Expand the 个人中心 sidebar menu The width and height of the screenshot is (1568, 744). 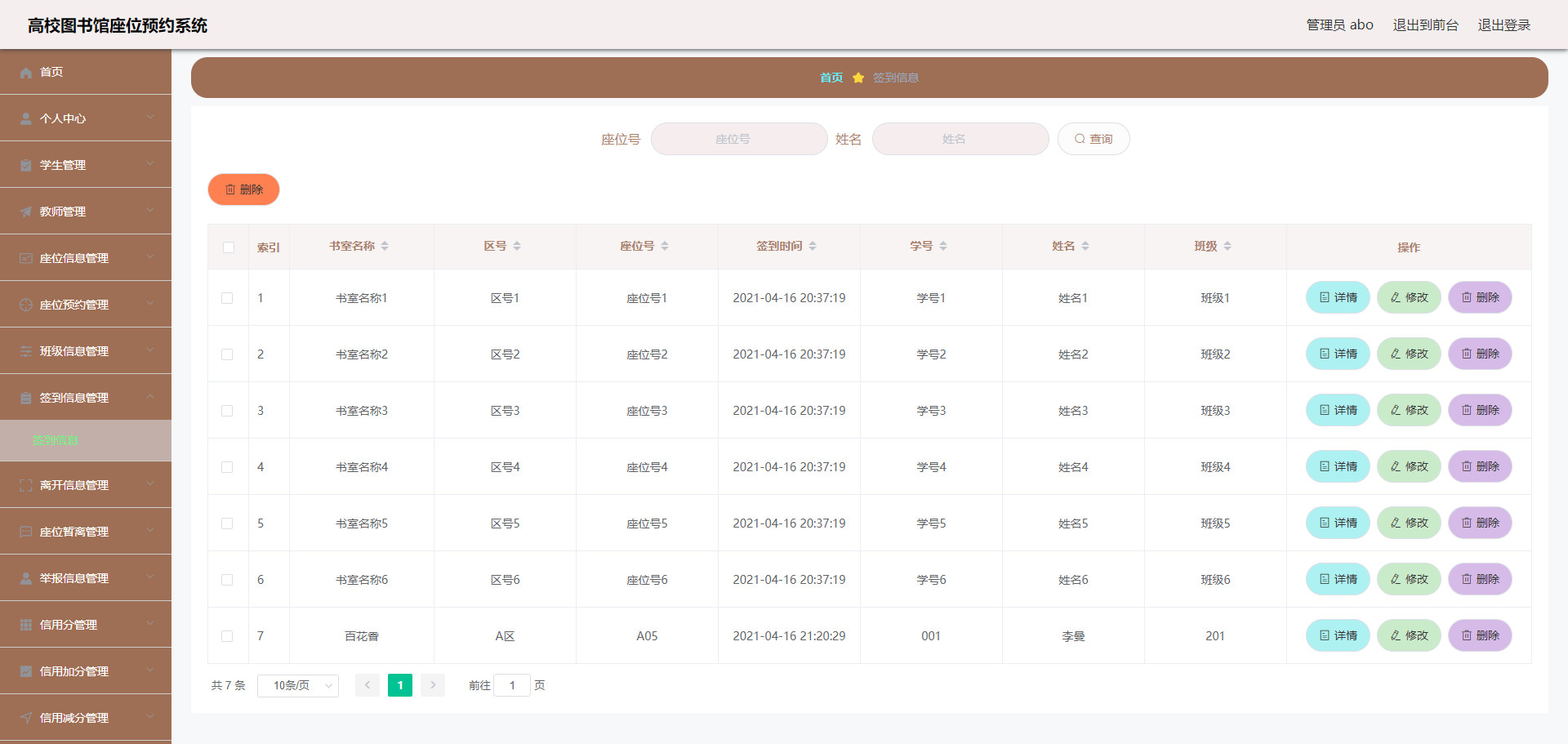(x=86, y=118)
